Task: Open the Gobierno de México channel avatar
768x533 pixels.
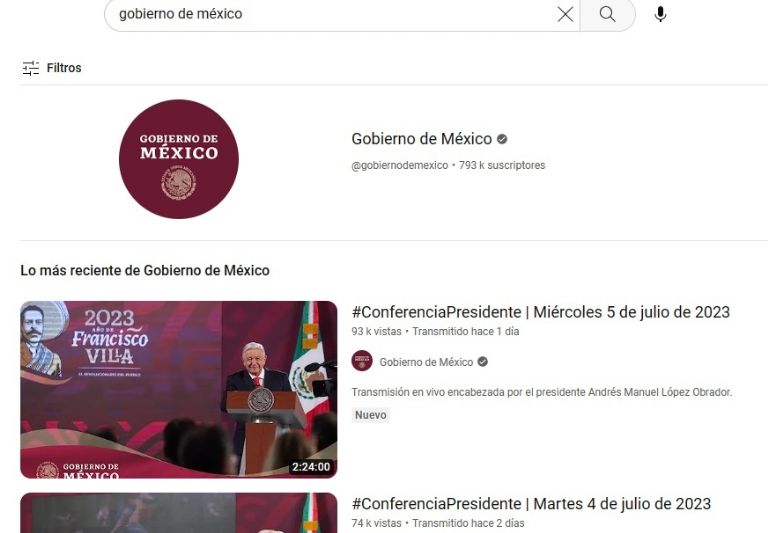Action: click(179, 159)
